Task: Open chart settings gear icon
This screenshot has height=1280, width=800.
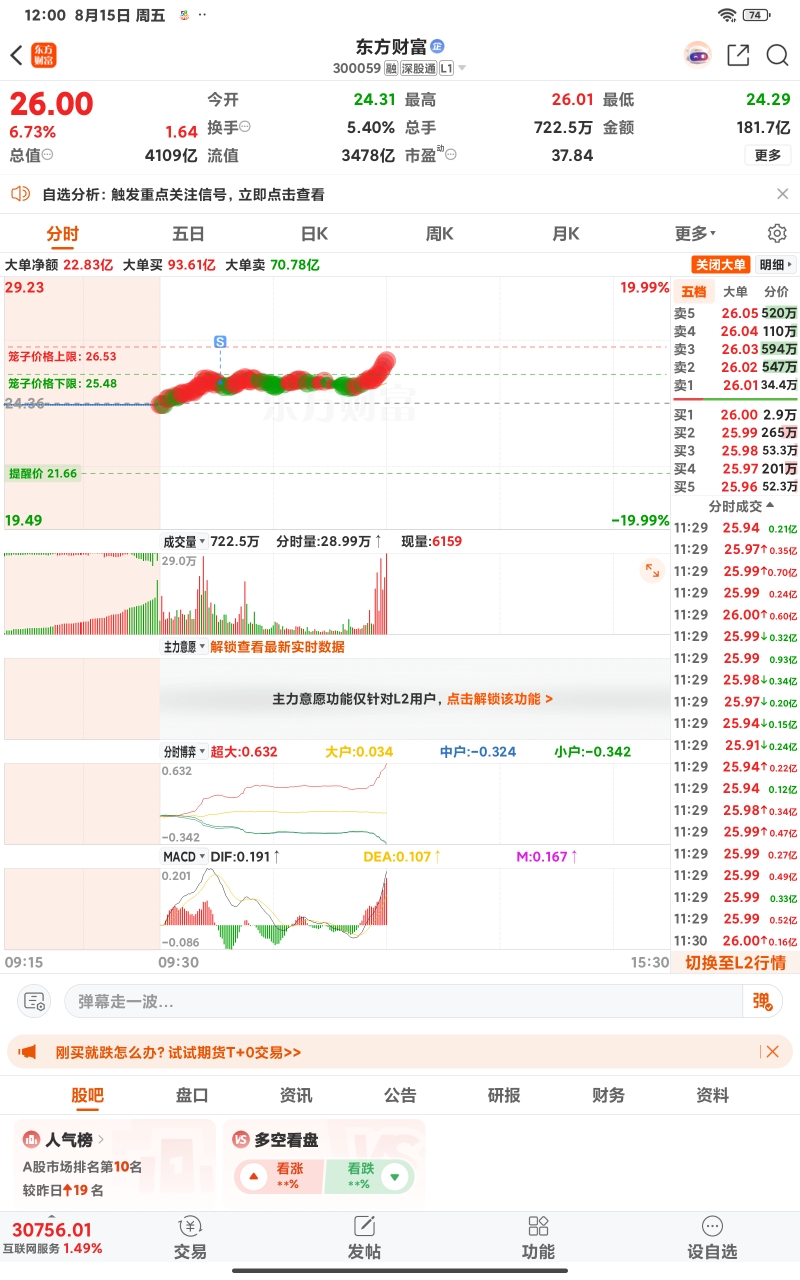Action: click(777, 233)
